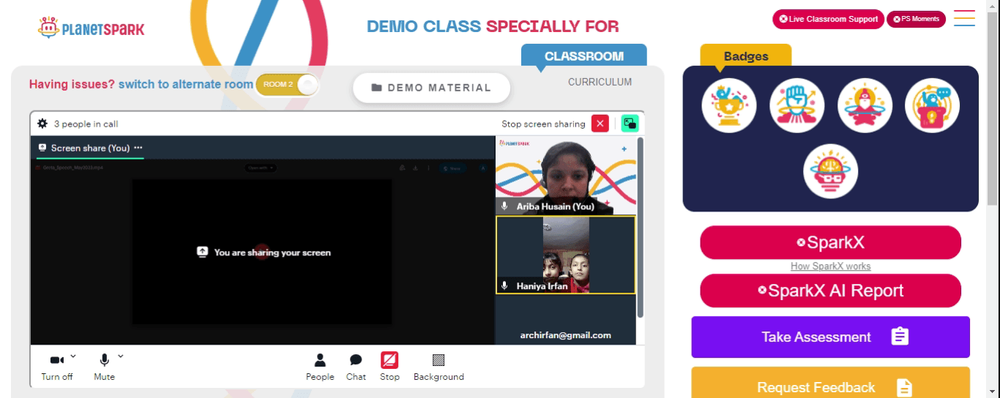Image resolution: width=1000 pixels, height=398 pixels.
Task: Select the brain with glasses badge
Action: 830,171
